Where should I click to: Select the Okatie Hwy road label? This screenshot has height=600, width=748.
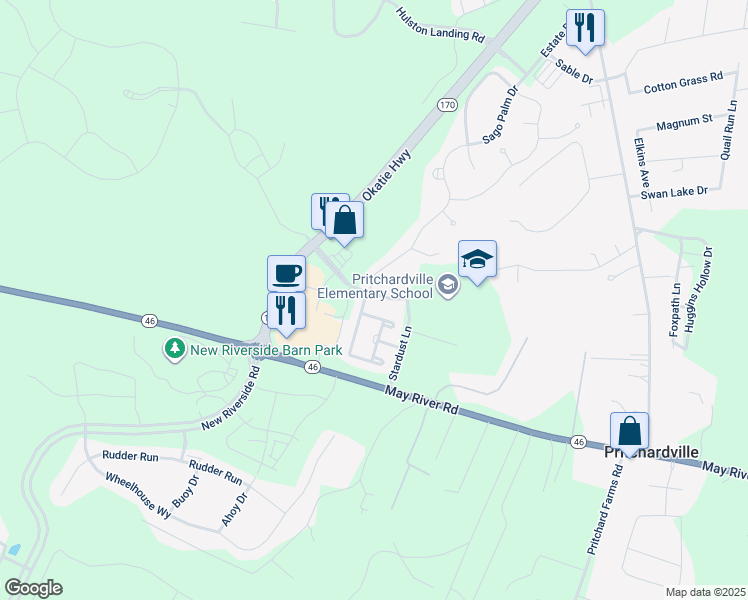coord(386,175)
